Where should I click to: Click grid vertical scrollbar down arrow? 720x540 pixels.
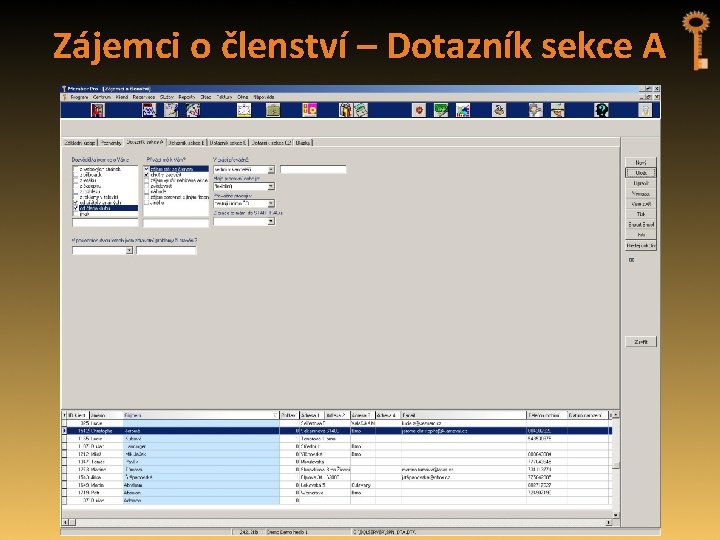[x=616, y=515]
